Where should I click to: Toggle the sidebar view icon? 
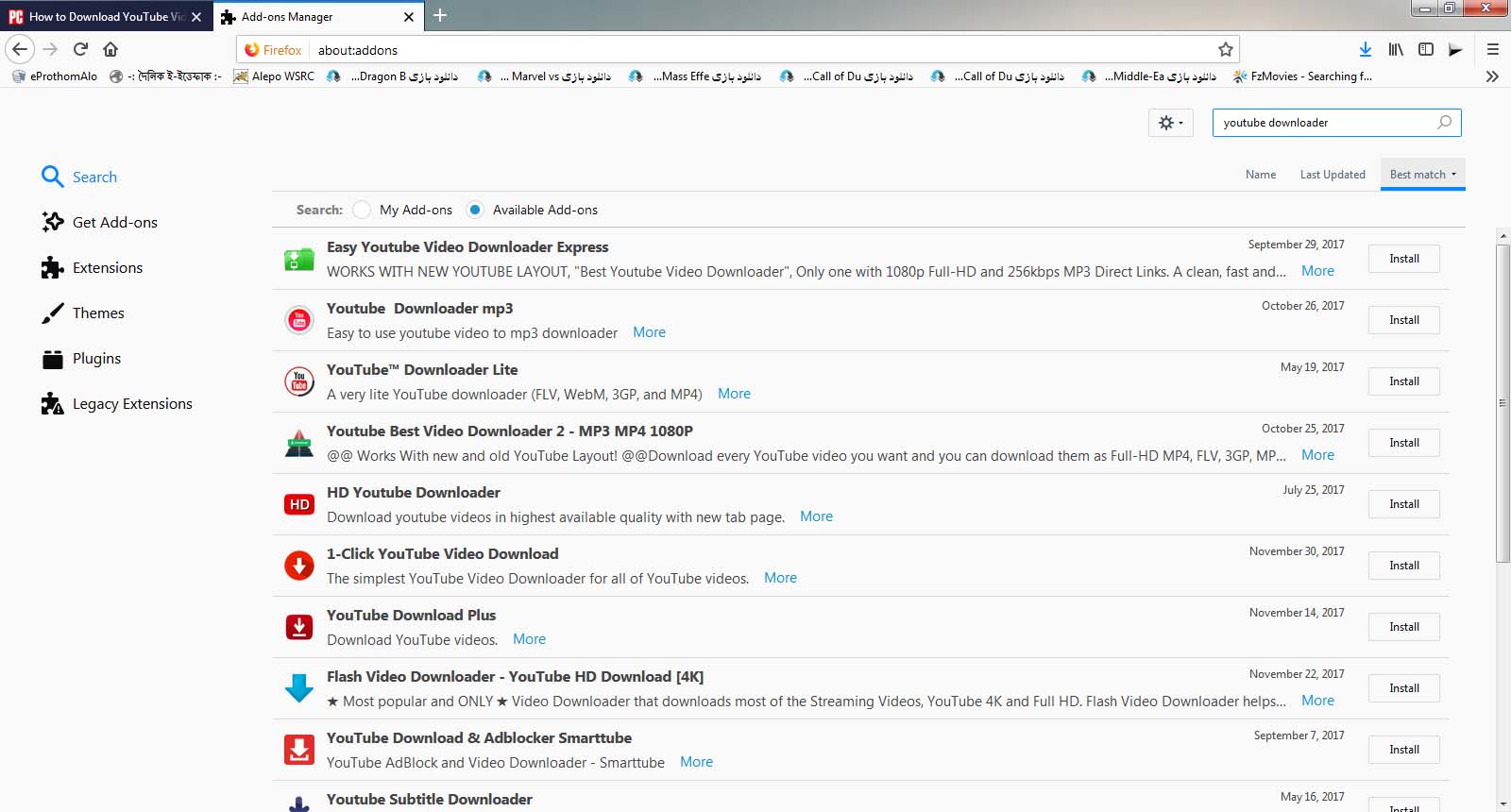pyautogui.click(x=1426, y=49)
